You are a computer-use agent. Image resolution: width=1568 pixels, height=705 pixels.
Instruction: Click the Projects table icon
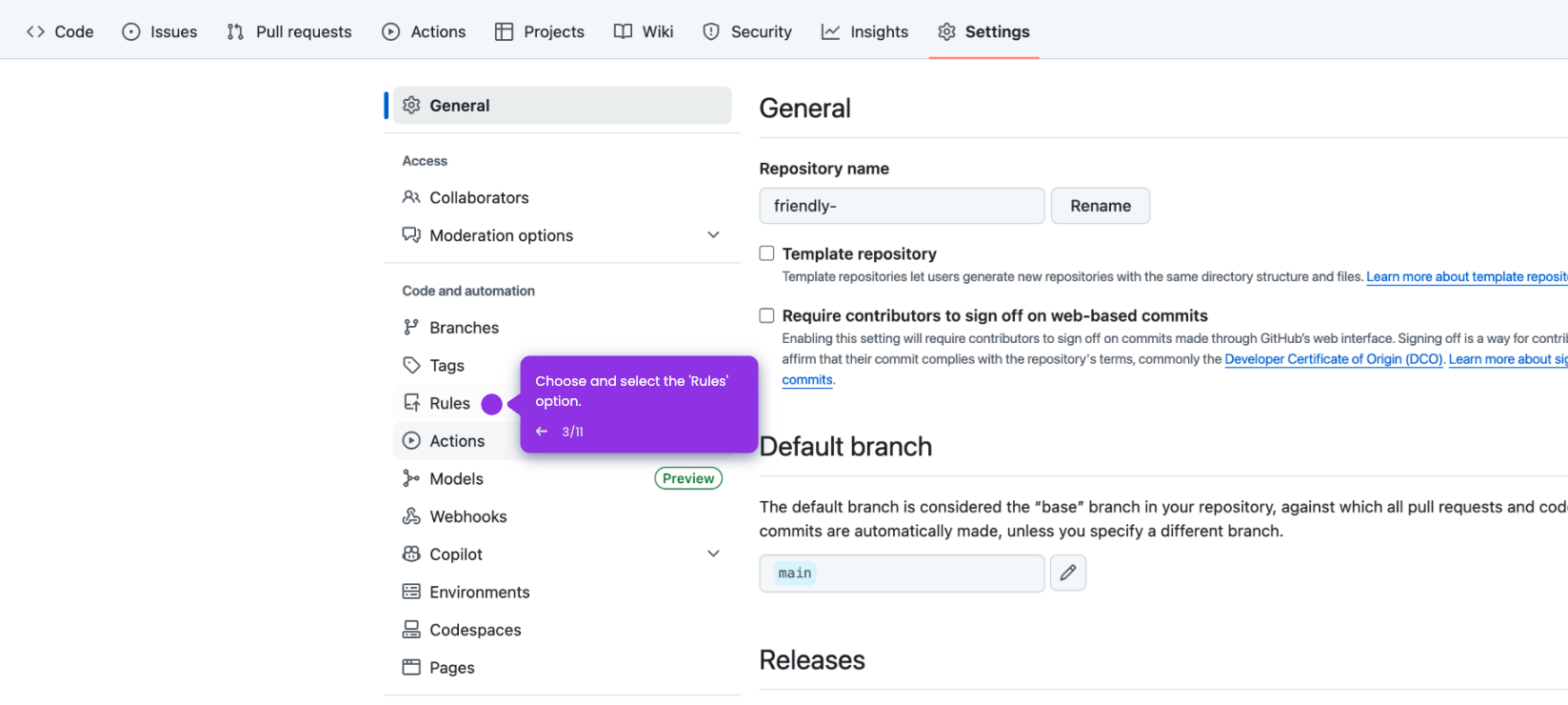point(505,31)
